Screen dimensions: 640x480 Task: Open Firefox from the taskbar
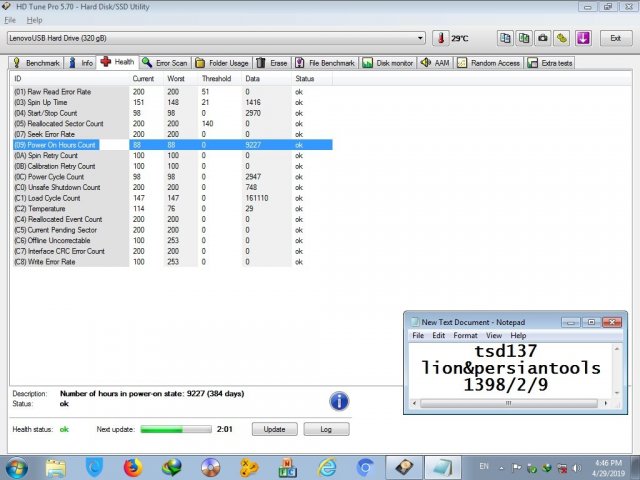coord(133,466)
